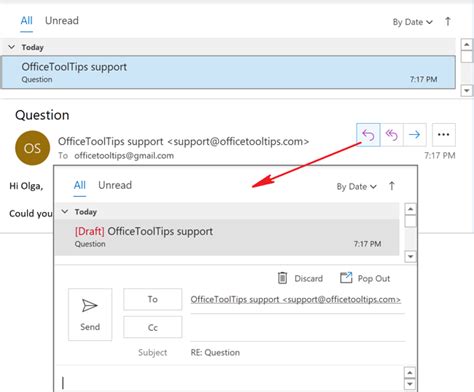Click the message body scrollbar down arrow
474x392 pixels.
[410, 384]
